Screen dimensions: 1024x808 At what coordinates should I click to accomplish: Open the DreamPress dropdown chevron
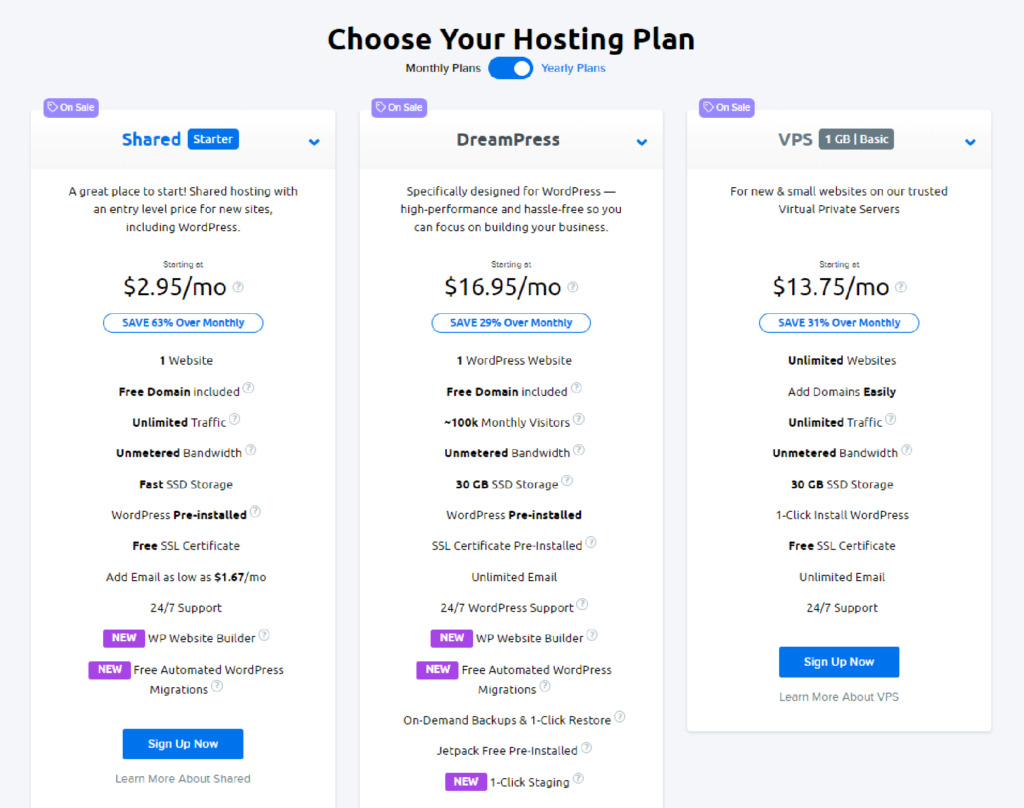(x=641, y=142)
